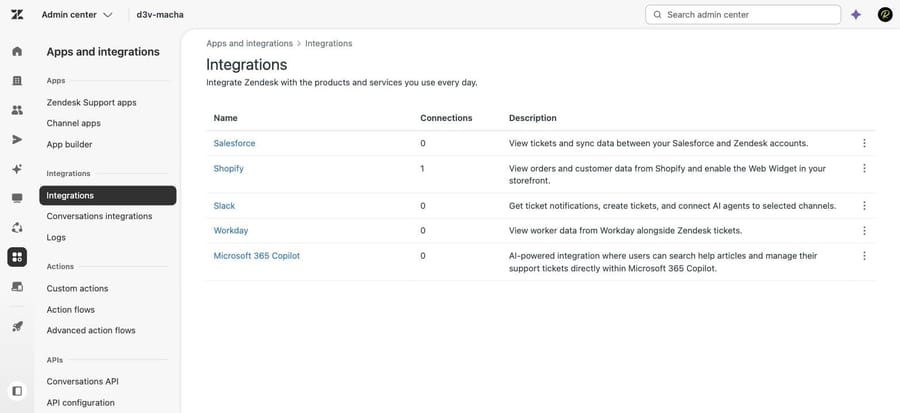This screenshot has height=413, width=900.
Task: Click the search magnifier icon
Action: (657, 15)
